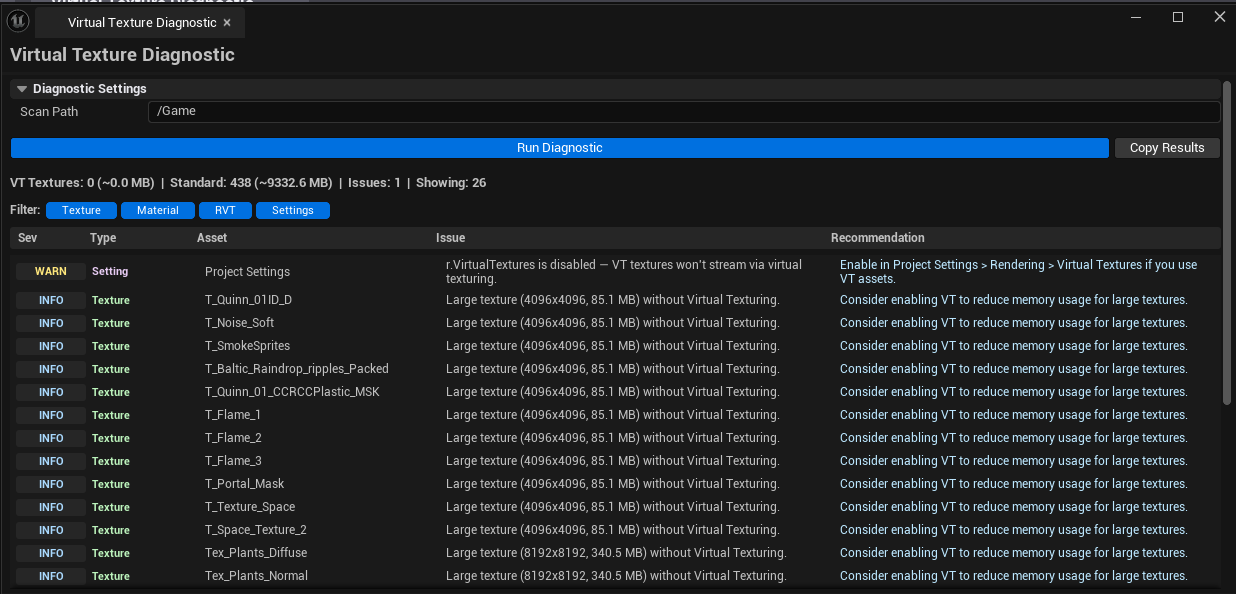The height and width of the screenshot is (594, 1236).
Task: Click the VT Textures summary status line
Action: coord(248,183)
